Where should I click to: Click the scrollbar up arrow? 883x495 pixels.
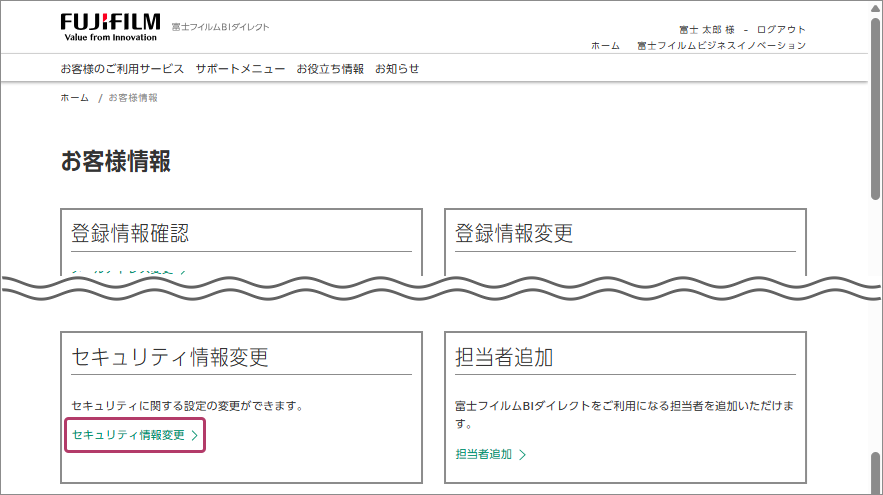(x=874, y=8)
